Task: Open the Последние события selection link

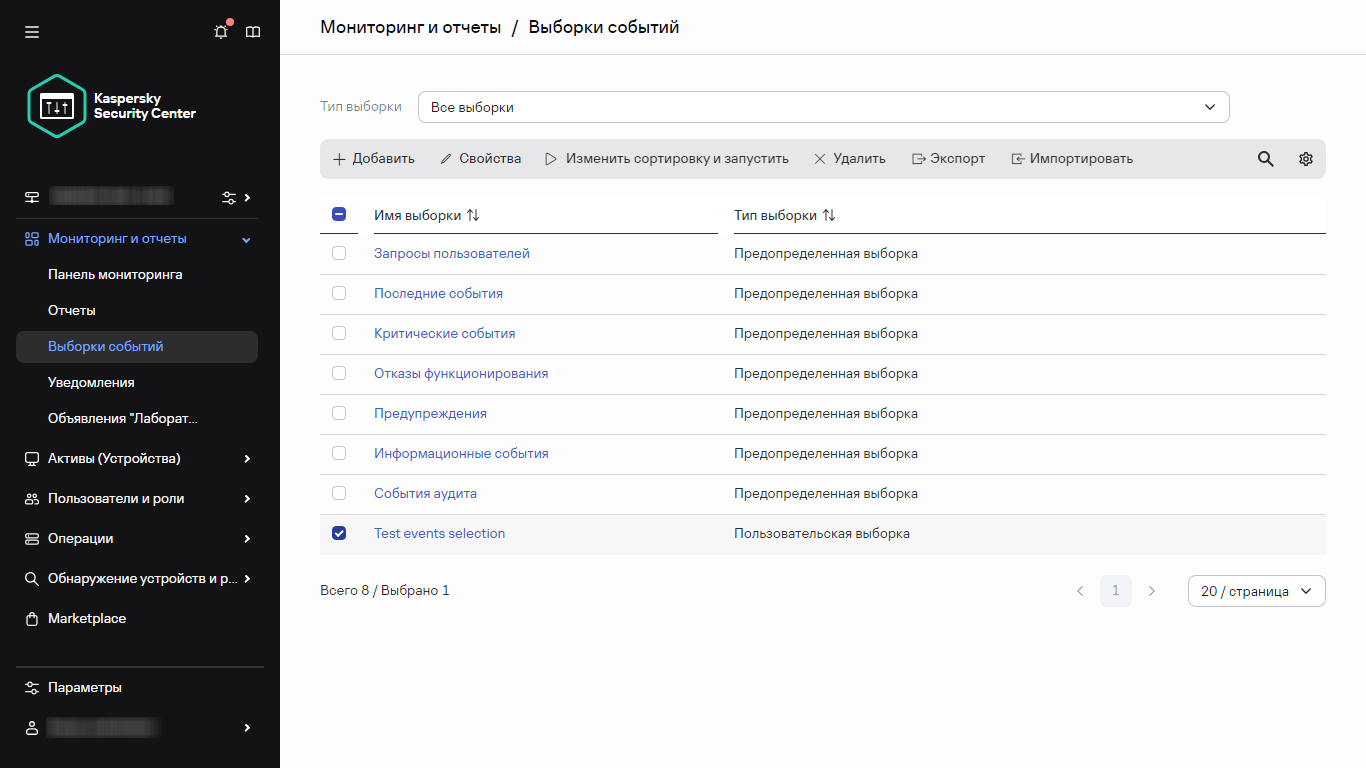Action: point(438,293)
